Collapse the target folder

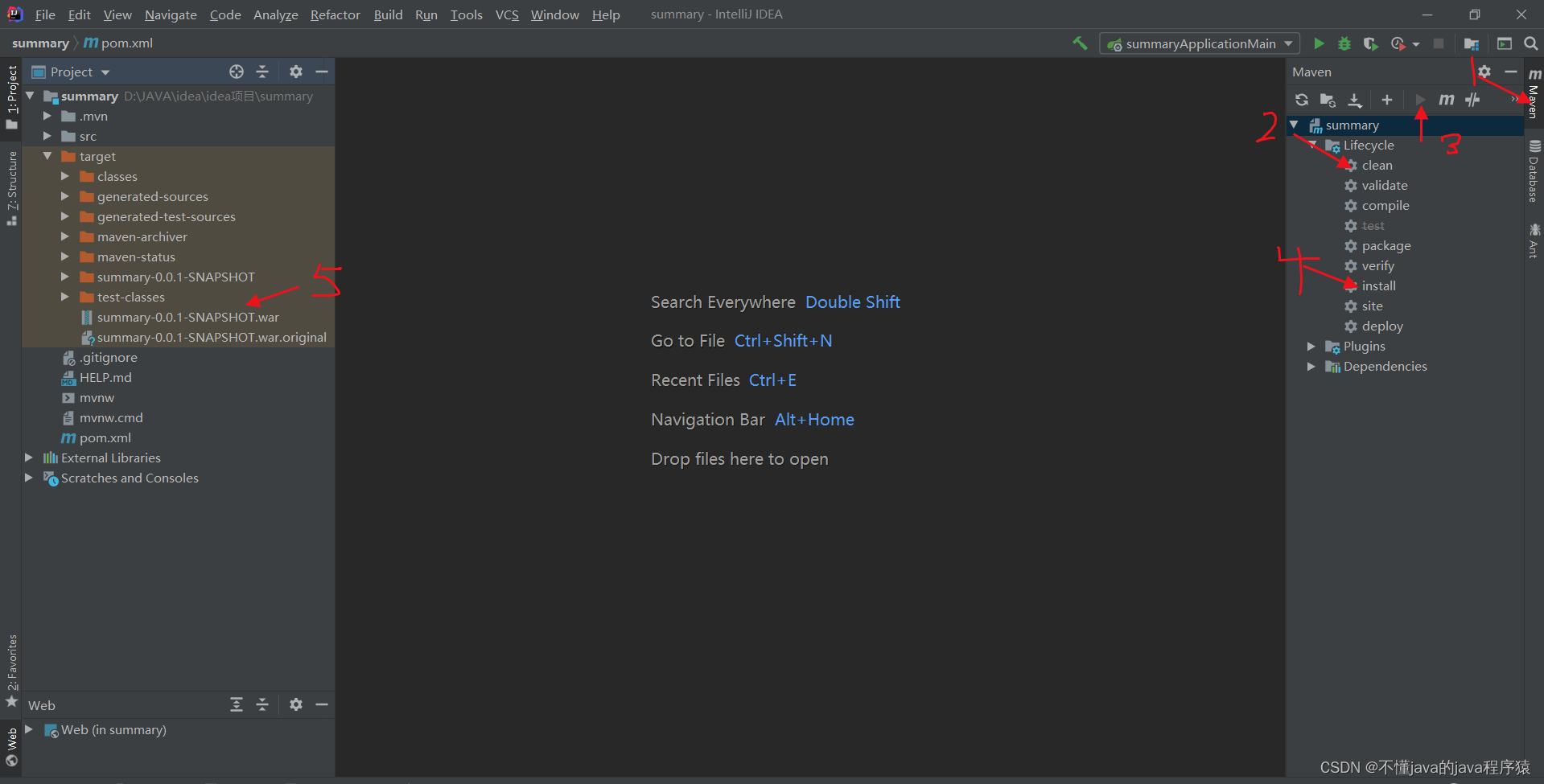[47, 156]
